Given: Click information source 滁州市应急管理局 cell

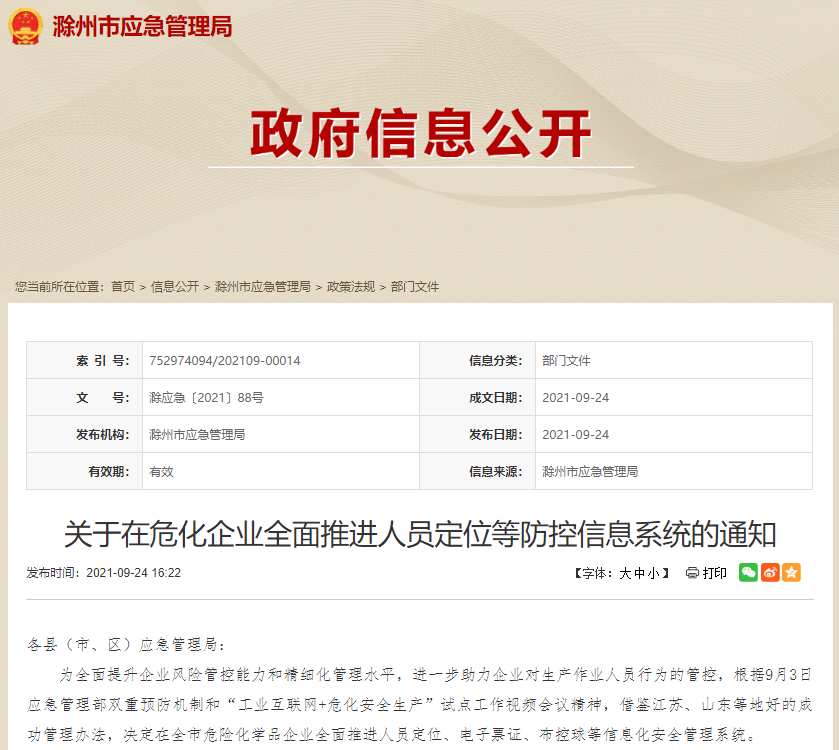Looking at the screenshot, I should click(x=590, y=472).
